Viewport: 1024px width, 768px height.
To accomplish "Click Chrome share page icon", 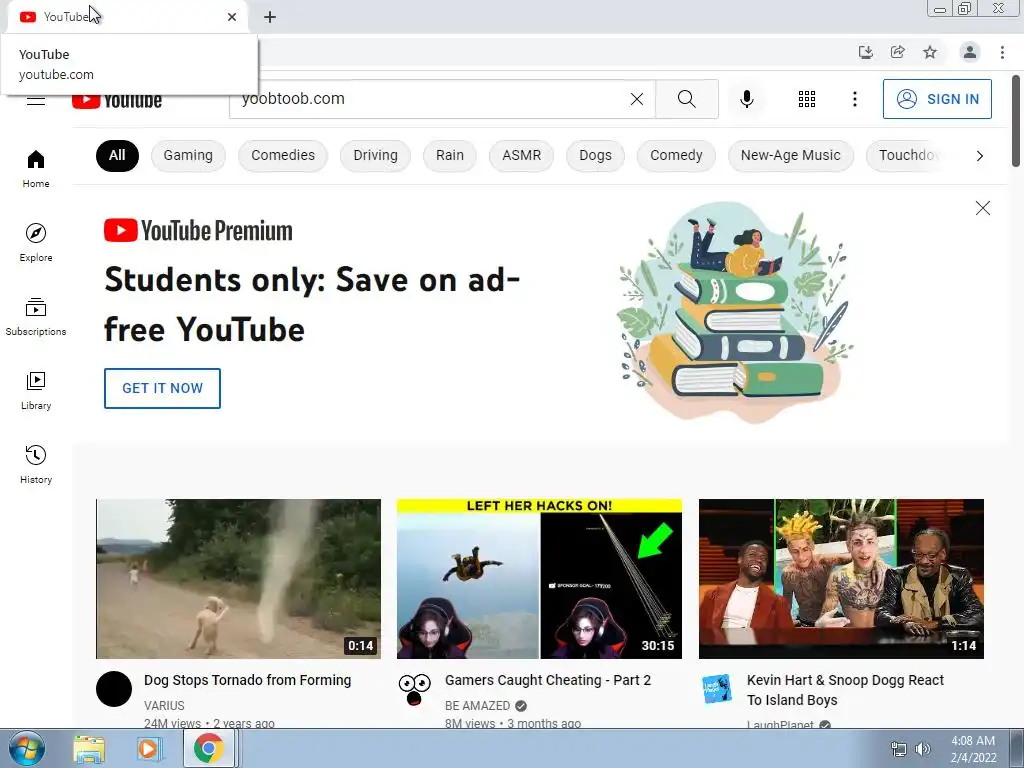I will pyautogui.click(x=898, y=52).
